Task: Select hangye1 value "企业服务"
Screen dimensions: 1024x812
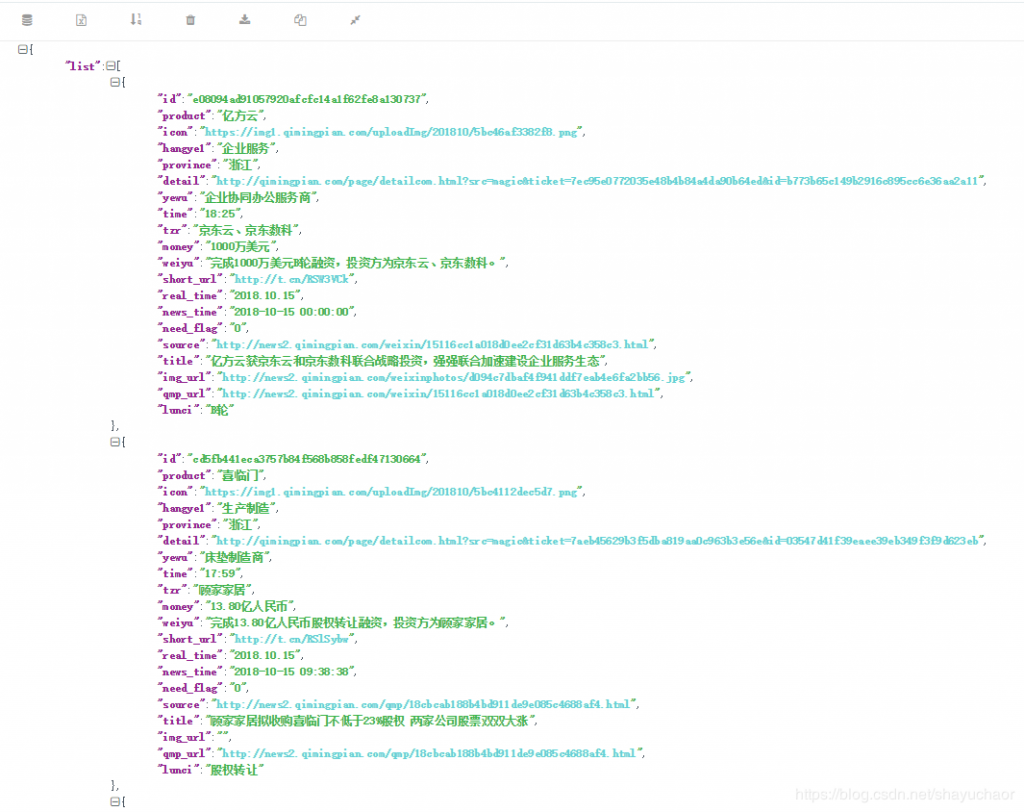Action: pos(246,148)
